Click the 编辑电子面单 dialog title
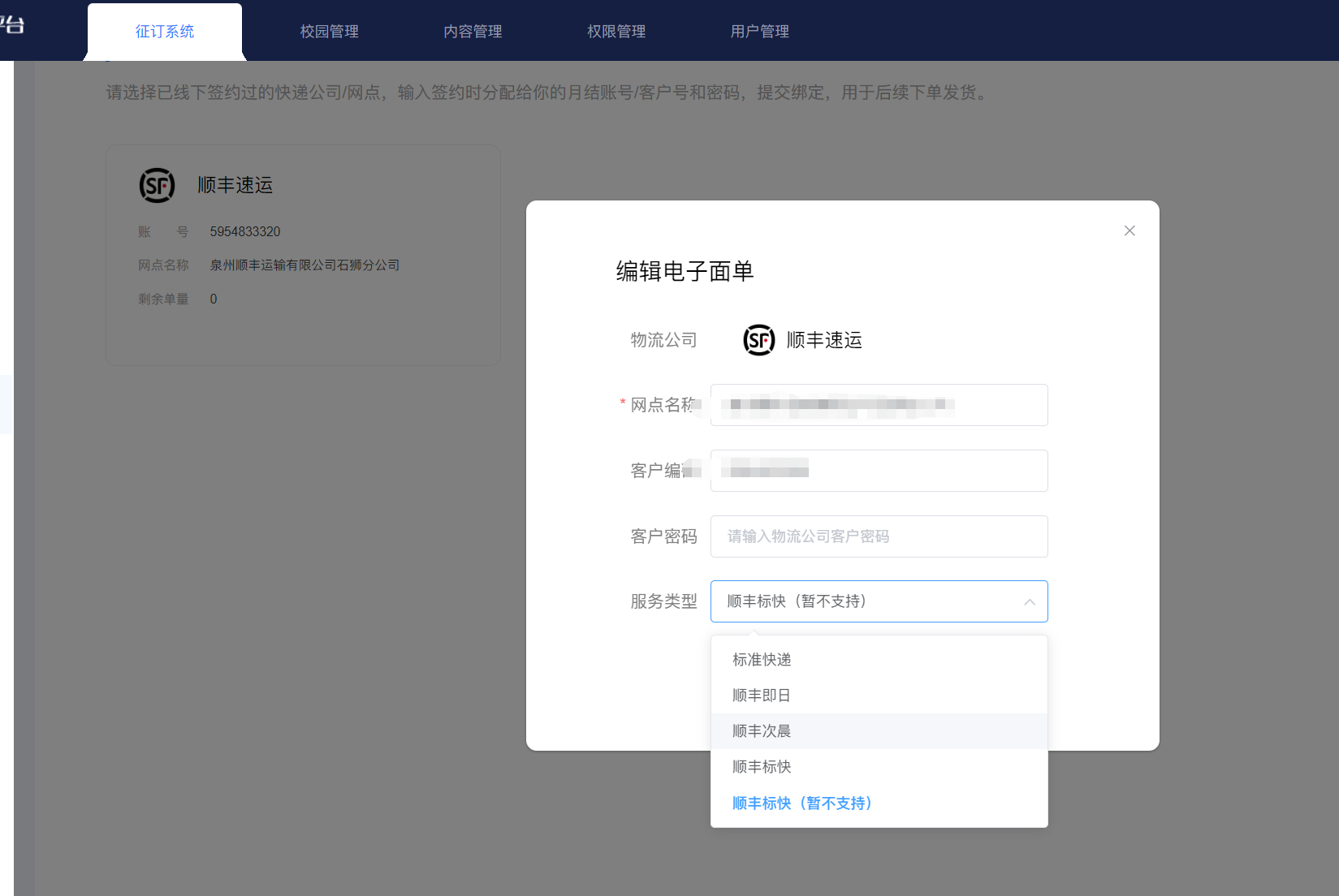 (685, 271)
